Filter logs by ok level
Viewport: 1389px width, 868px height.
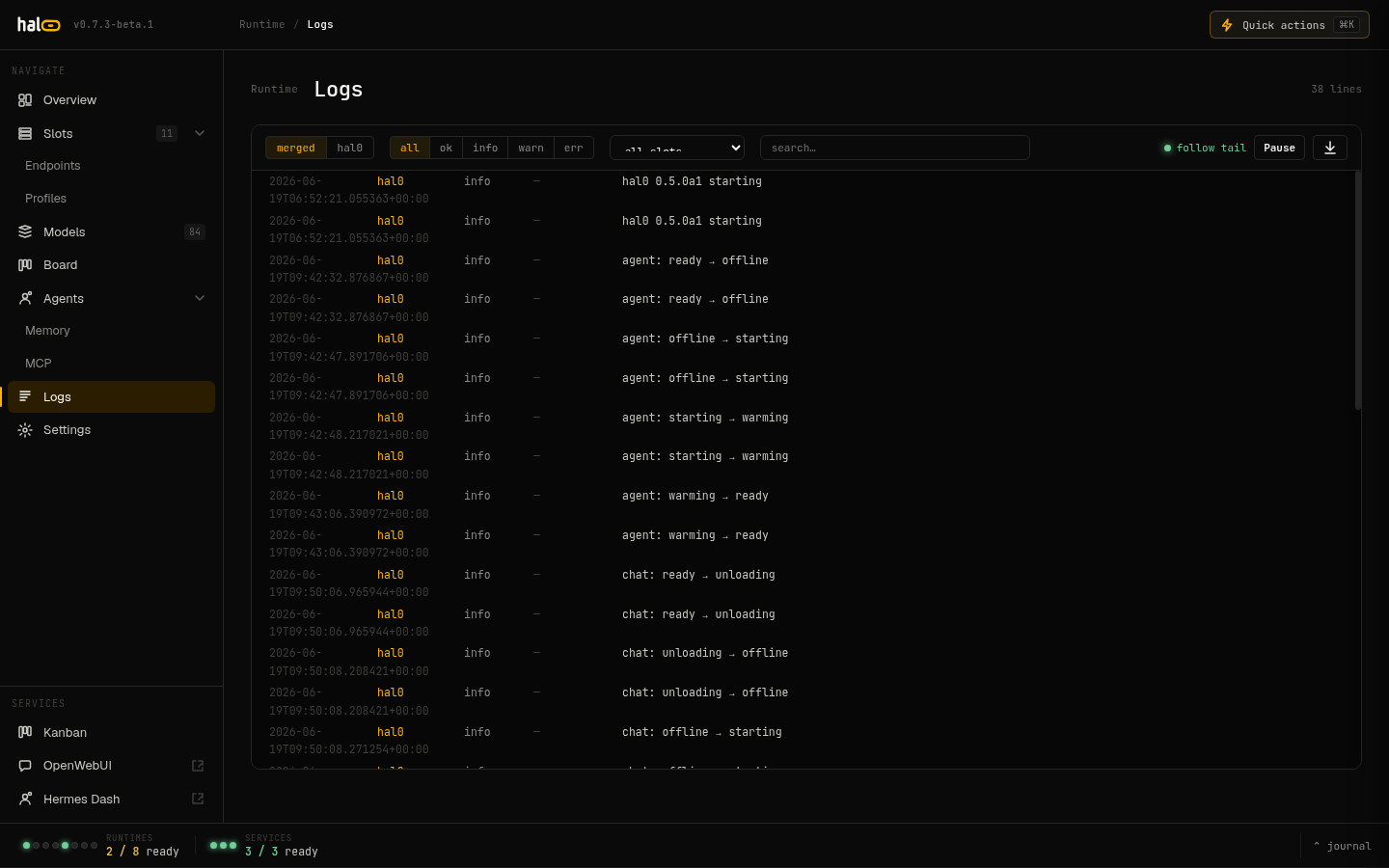tap(446, 148)
